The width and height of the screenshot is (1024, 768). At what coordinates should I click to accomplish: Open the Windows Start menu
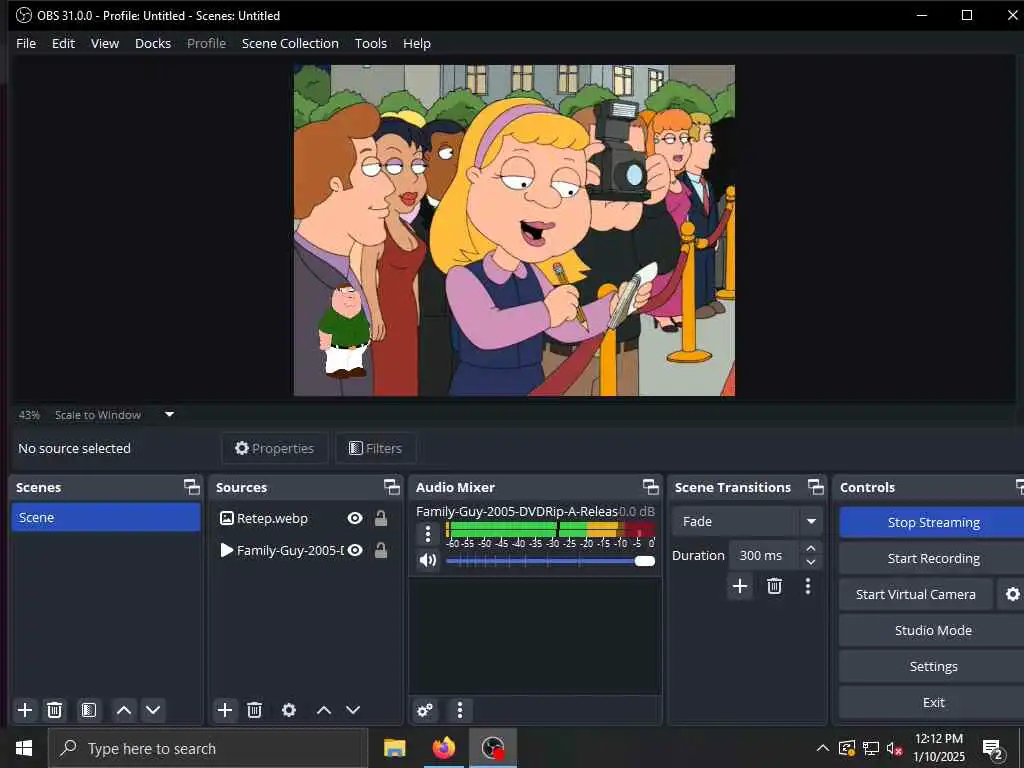click(x=24, y=748)
